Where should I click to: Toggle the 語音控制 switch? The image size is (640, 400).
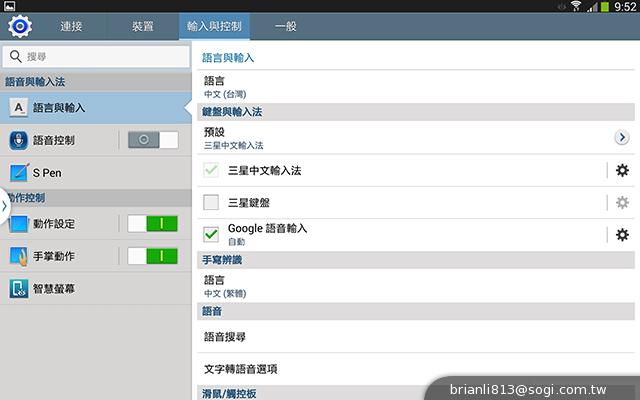(153, 140)
